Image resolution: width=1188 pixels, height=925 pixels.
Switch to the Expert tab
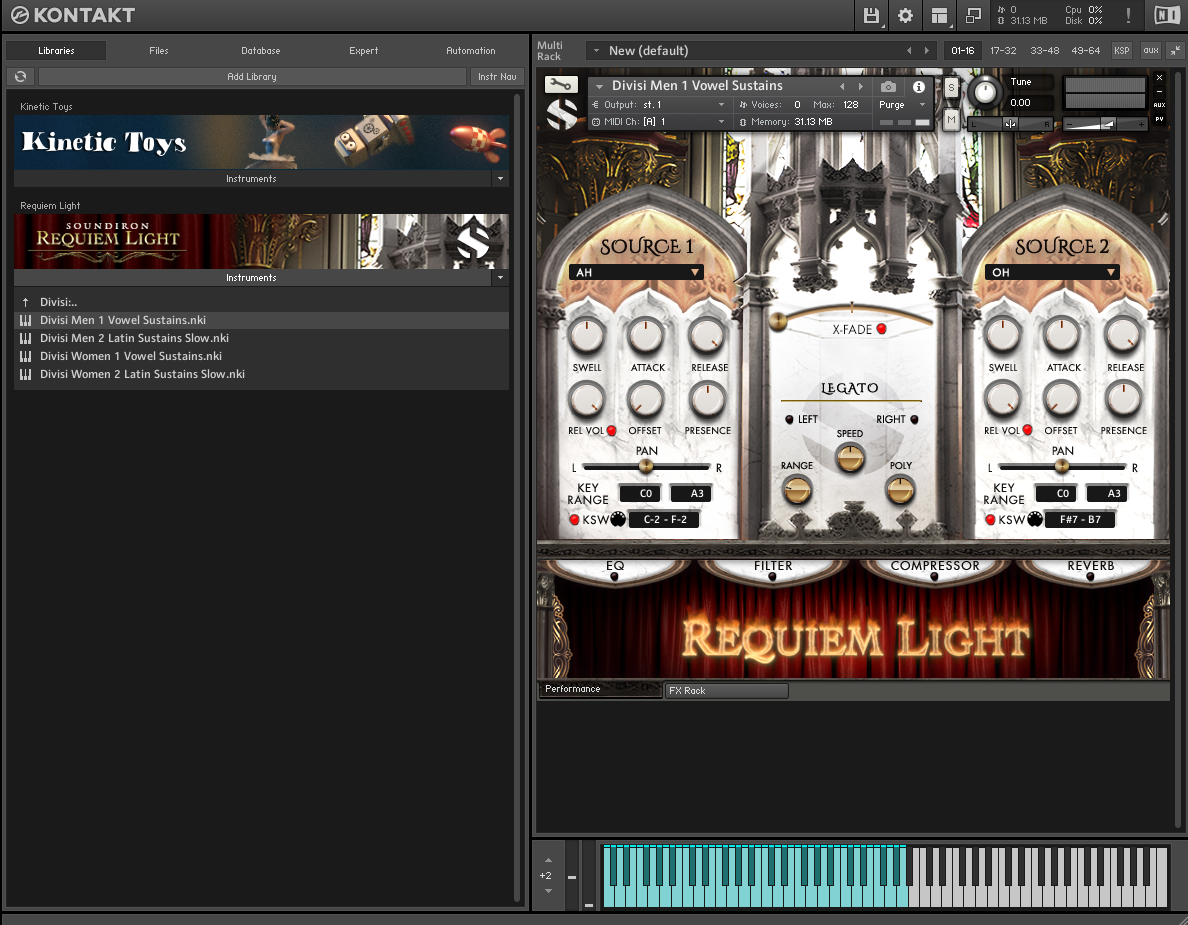click(x=364, y=51)
